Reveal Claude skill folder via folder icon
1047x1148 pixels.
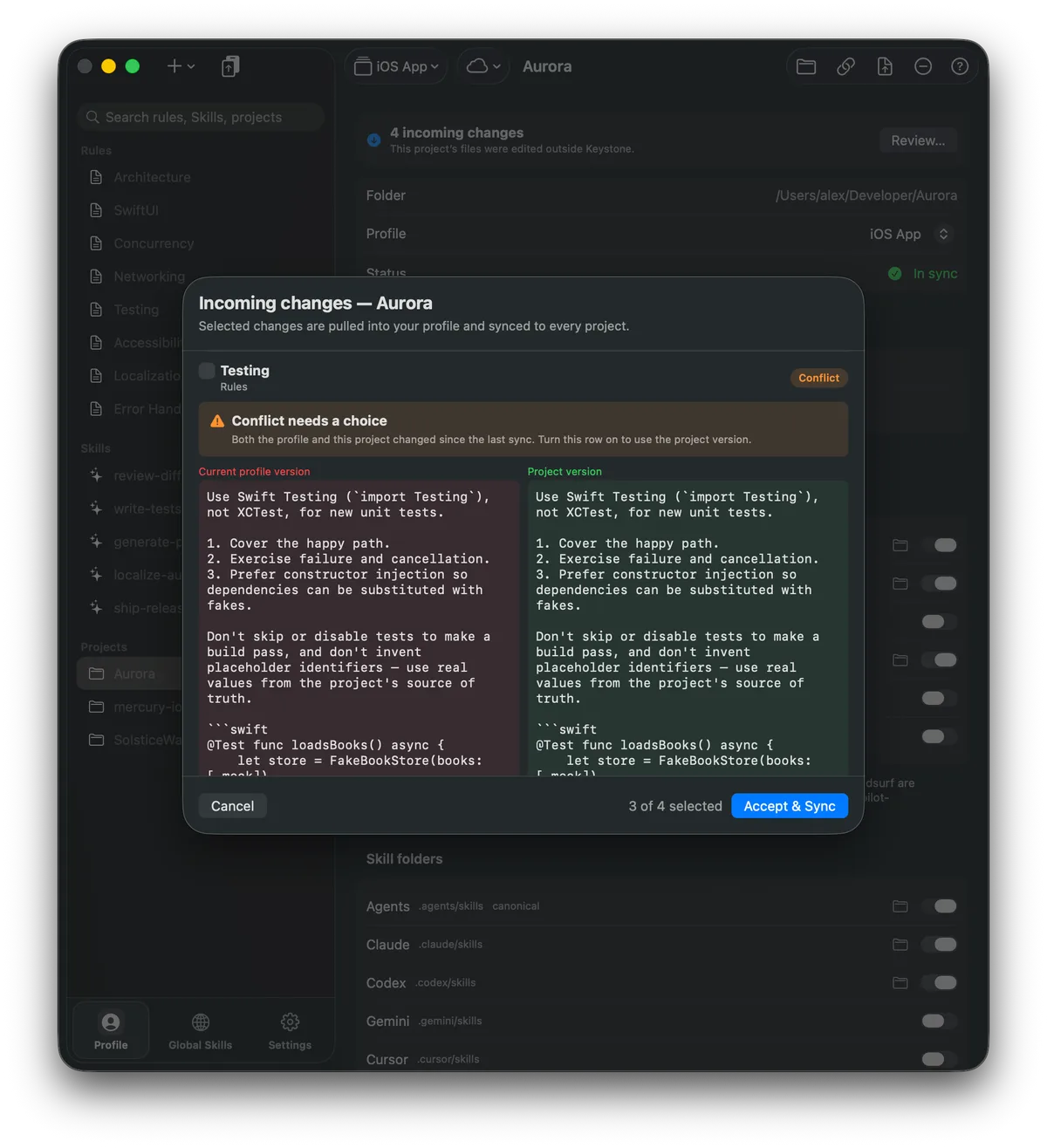click(x=900, y=945)
